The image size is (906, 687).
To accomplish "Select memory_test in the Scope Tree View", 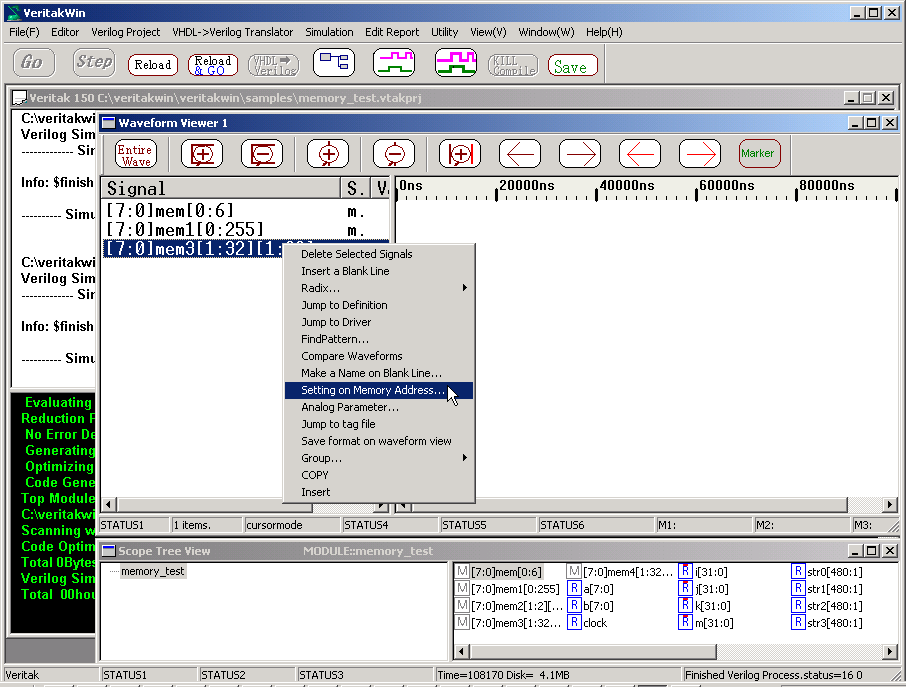I will (x=153, y=571).
